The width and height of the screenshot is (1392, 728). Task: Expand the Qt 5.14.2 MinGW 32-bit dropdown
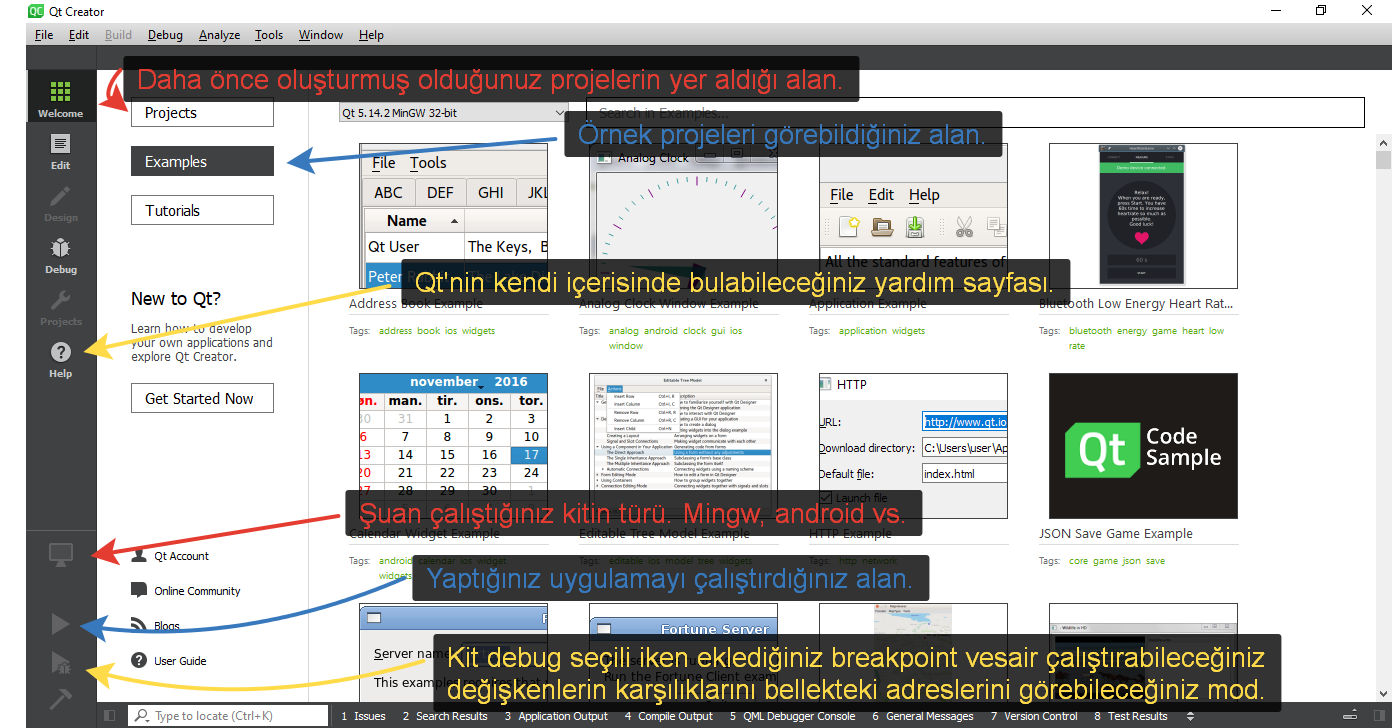tap(453, 113)
